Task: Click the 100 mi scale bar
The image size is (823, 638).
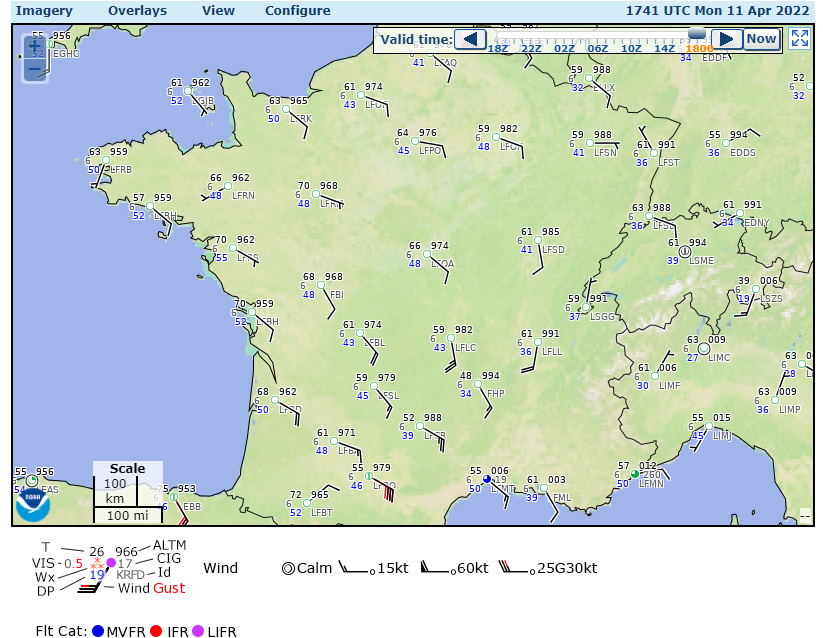Action: (x=127, y=516)
